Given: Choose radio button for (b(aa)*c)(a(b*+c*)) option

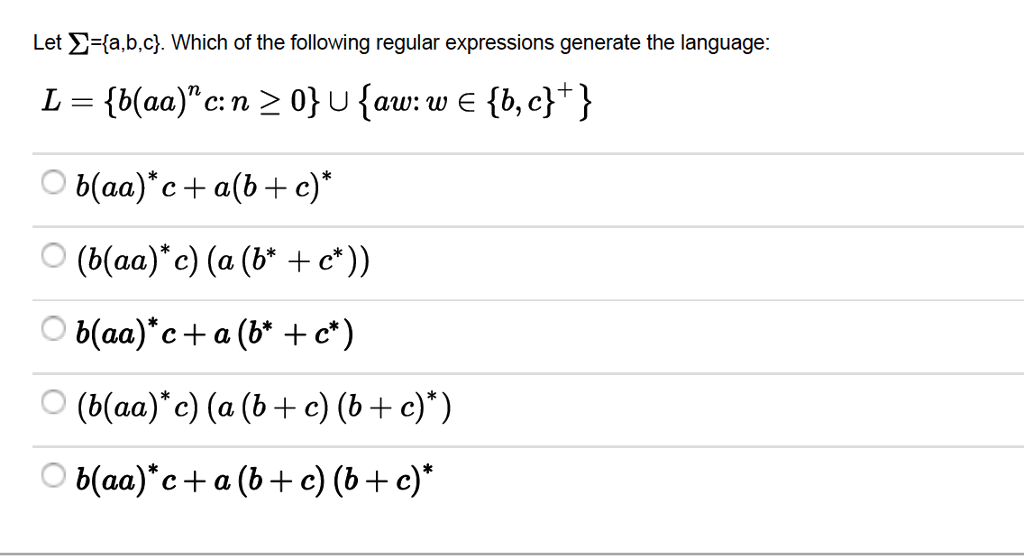Looking at the screenshot, I should tap(54, 255).
